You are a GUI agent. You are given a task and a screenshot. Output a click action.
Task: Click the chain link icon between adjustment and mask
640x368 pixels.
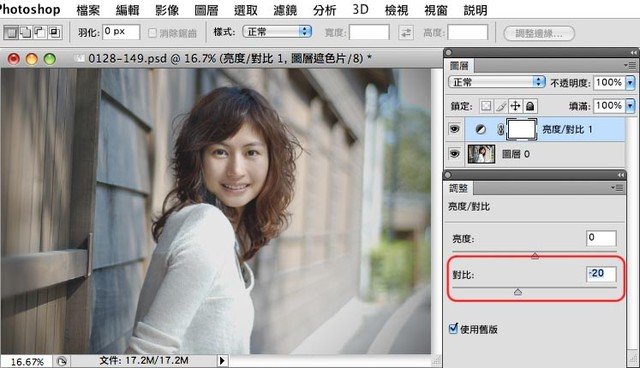coord(500,129)
